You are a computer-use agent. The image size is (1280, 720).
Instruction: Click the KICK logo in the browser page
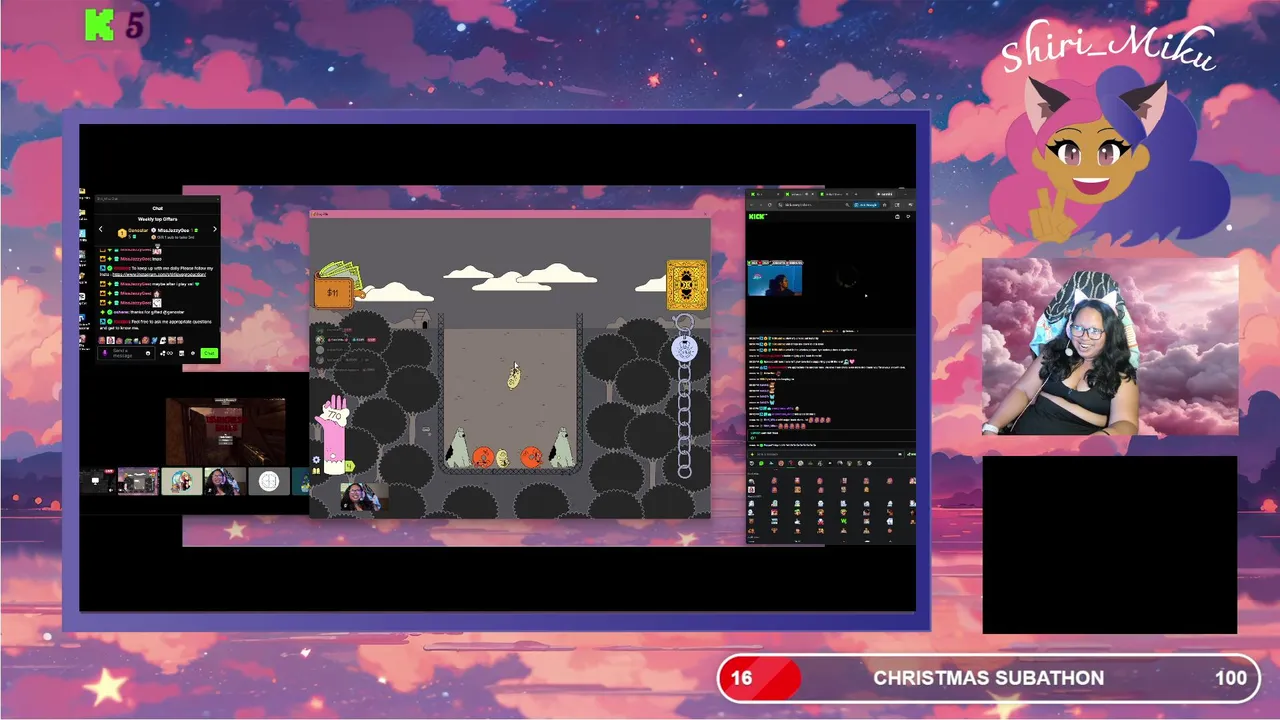pyautogui.click(x=758, y=216)
